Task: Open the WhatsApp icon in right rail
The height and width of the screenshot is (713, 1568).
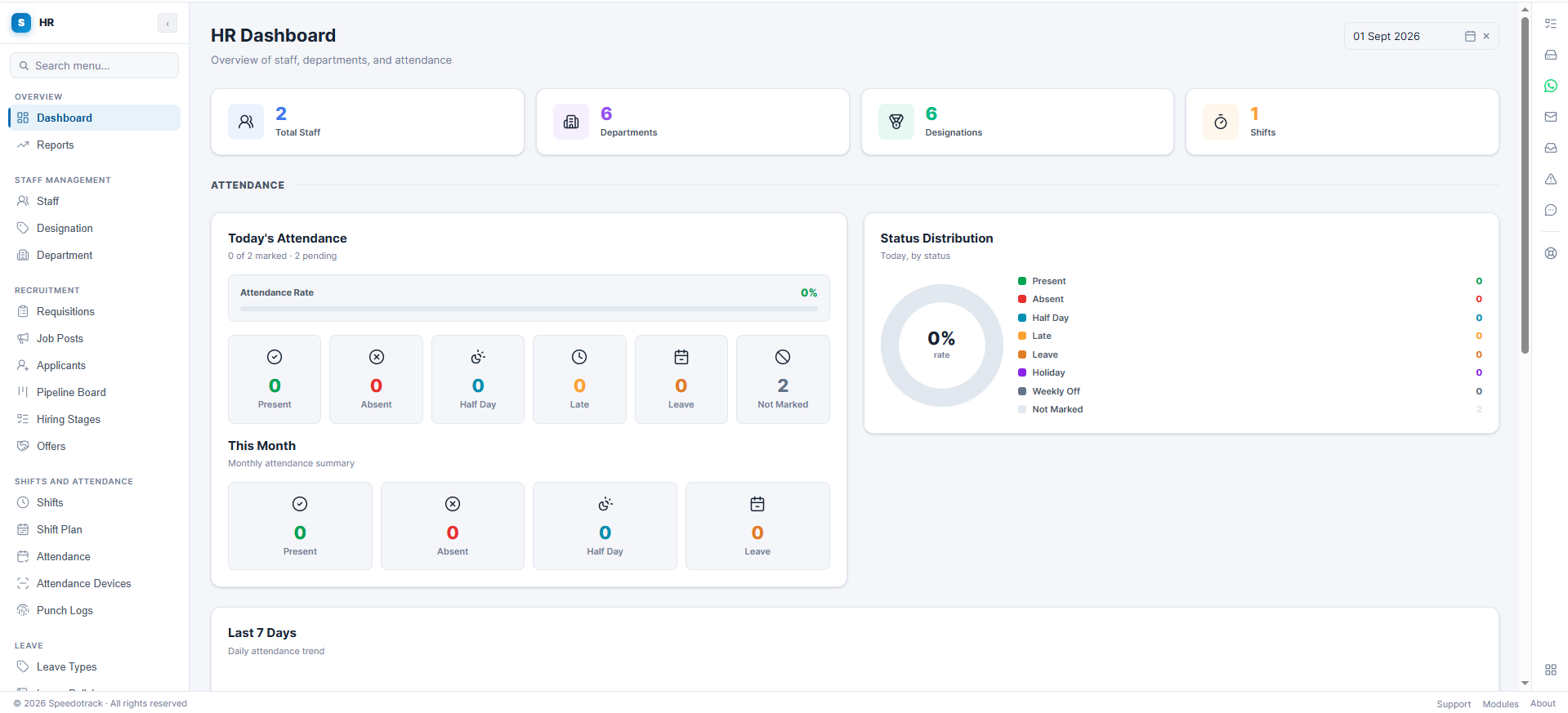Action: pyautogui.click(x=1550, y=86)
